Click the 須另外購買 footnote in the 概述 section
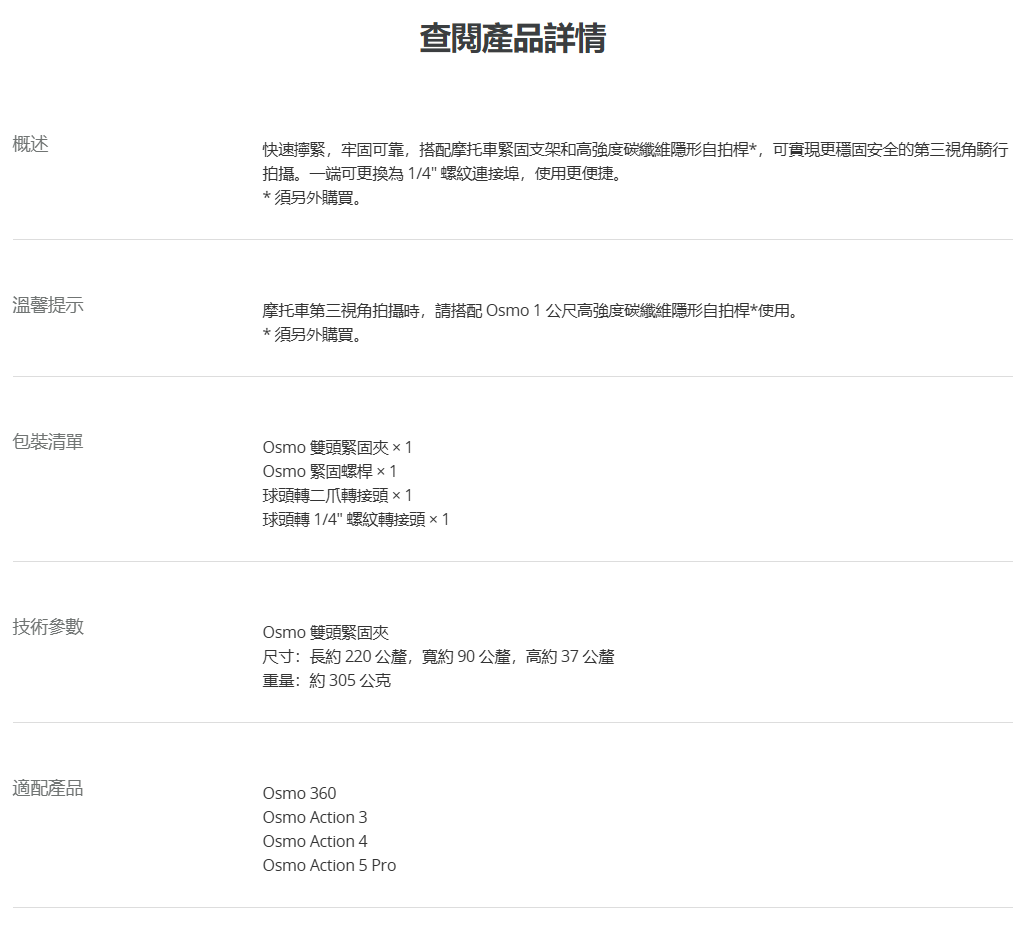The image size is (1028, 947). 312,198
